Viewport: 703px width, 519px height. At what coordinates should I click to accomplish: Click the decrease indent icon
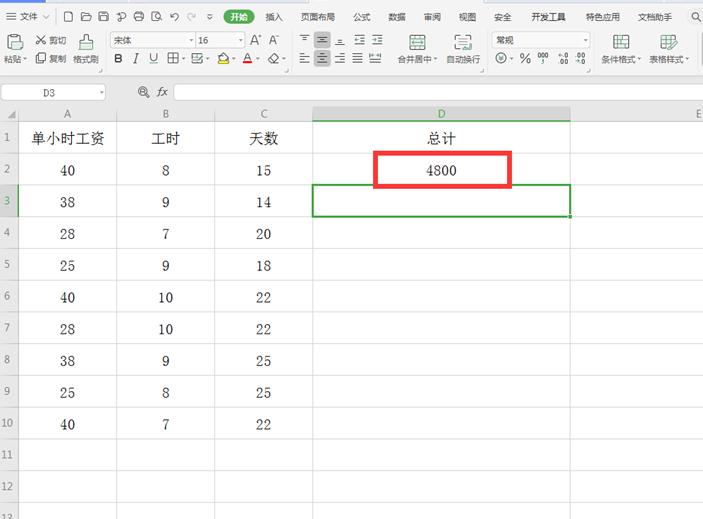click(x=360, y=40)
